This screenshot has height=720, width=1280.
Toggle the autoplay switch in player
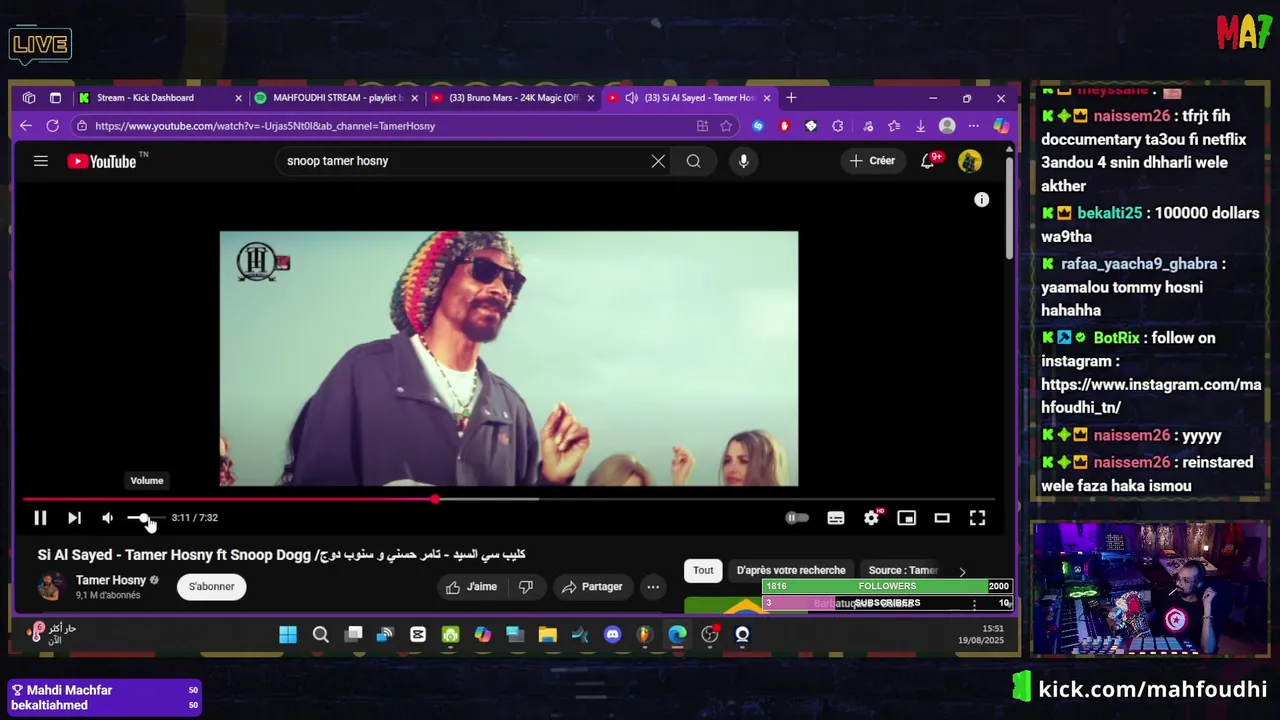[797, 518]
